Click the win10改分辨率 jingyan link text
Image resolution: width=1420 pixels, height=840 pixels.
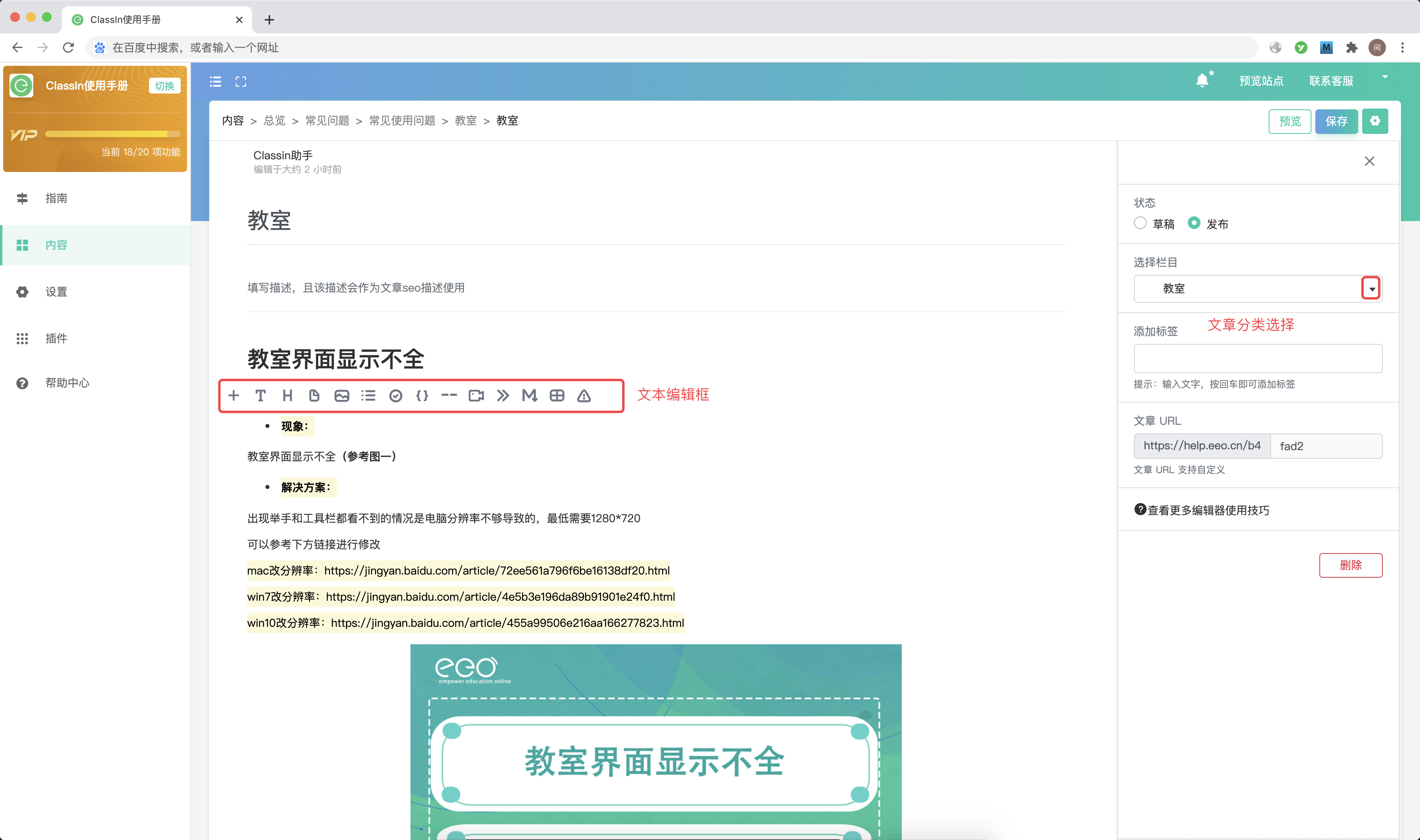(x=466, y=622)
